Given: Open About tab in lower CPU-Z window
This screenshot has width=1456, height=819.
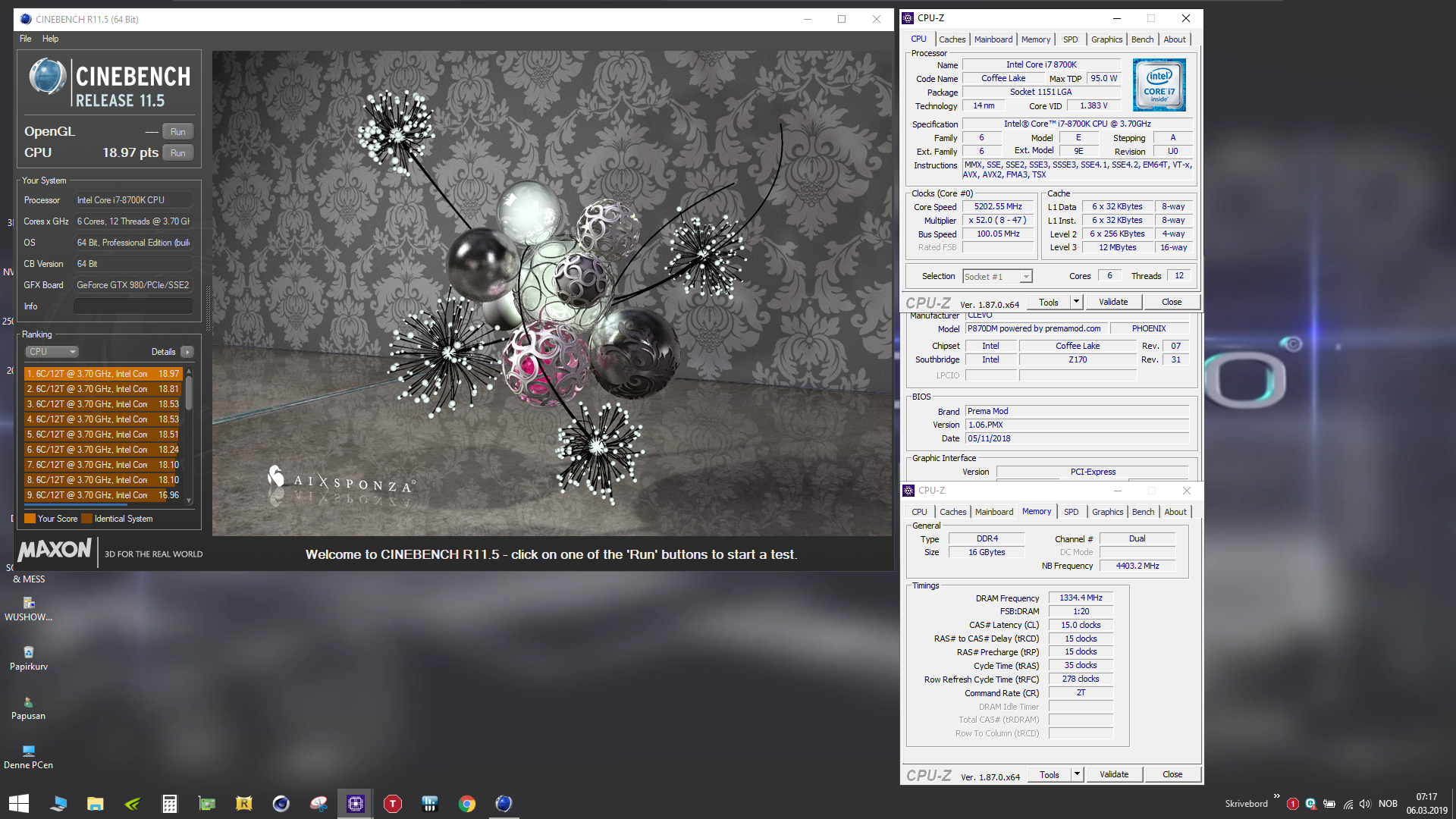Looking at the screenshot, I should (x=1175, y=512).
